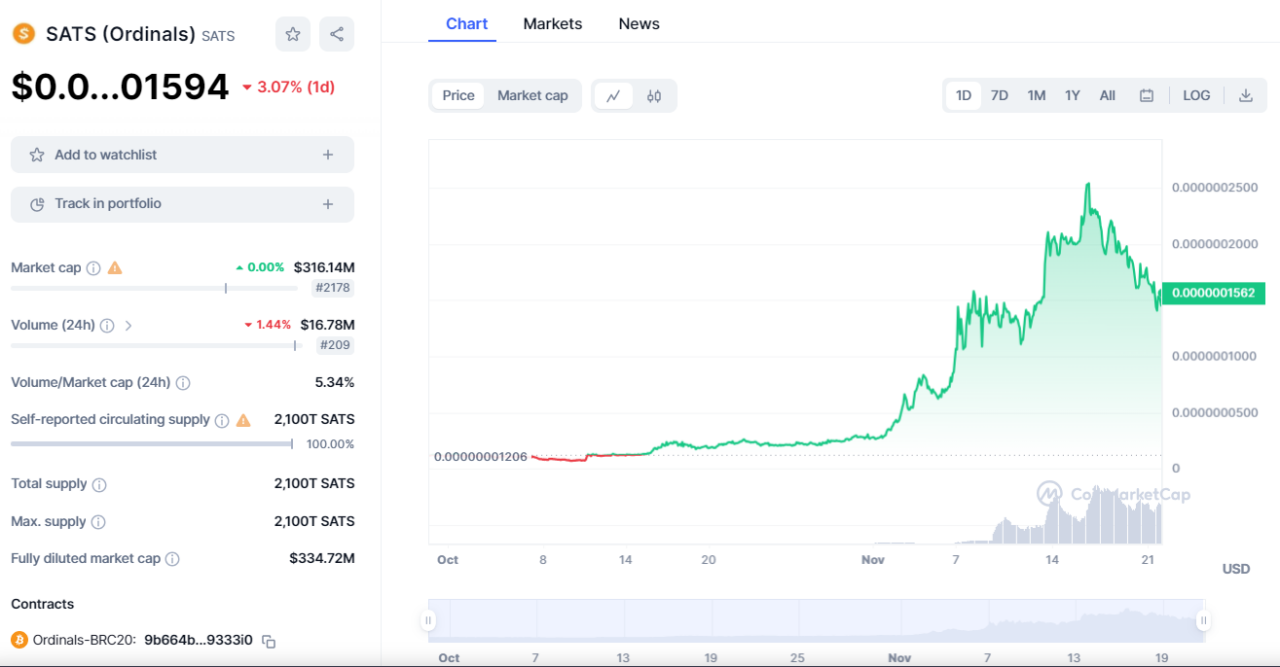Click Add to watchlist
Viewport: 1280px width, 667px height.
point(182,154)
